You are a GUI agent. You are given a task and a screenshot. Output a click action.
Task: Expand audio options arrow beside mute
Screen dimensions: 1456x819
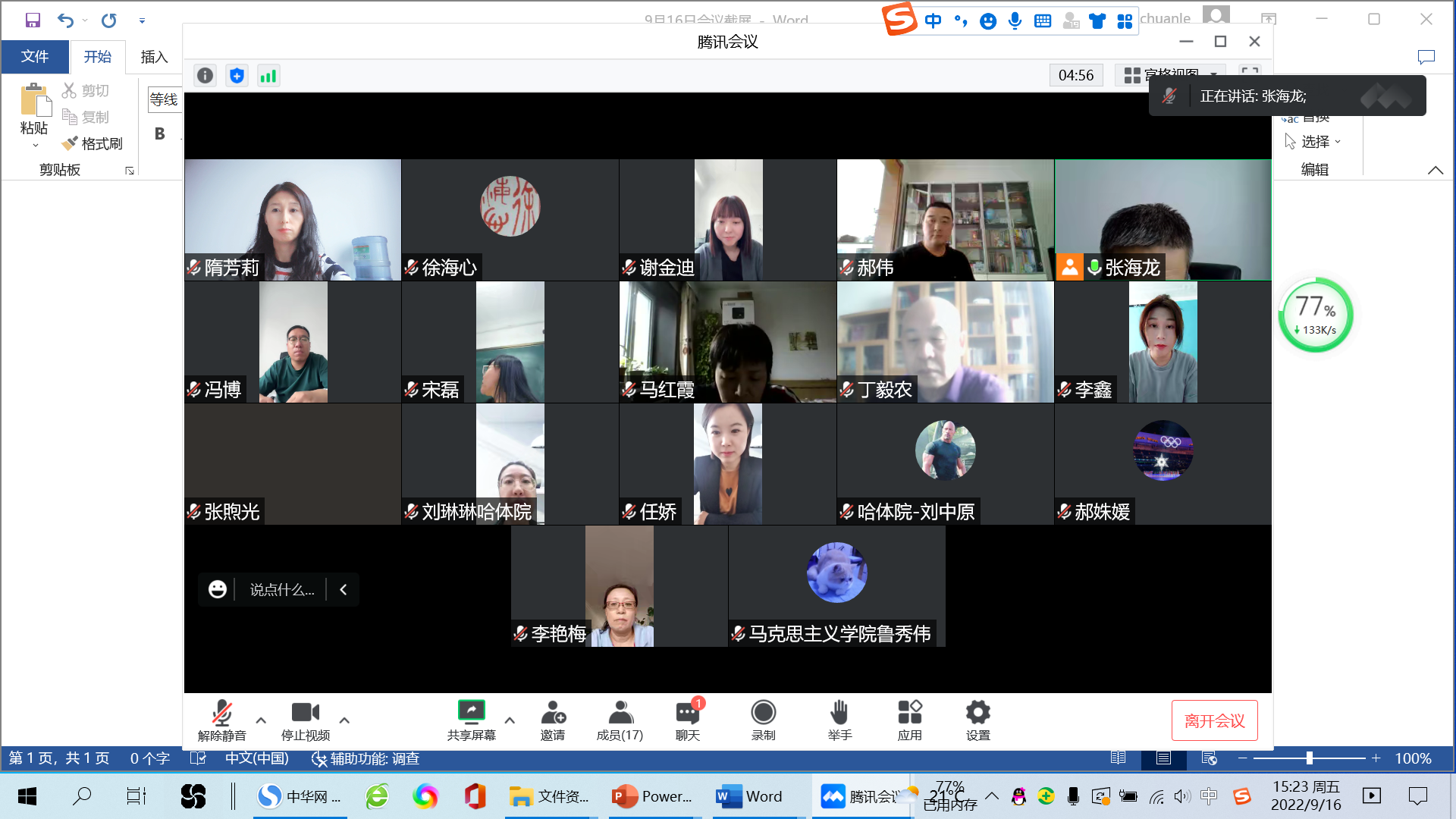click(261, 720)
